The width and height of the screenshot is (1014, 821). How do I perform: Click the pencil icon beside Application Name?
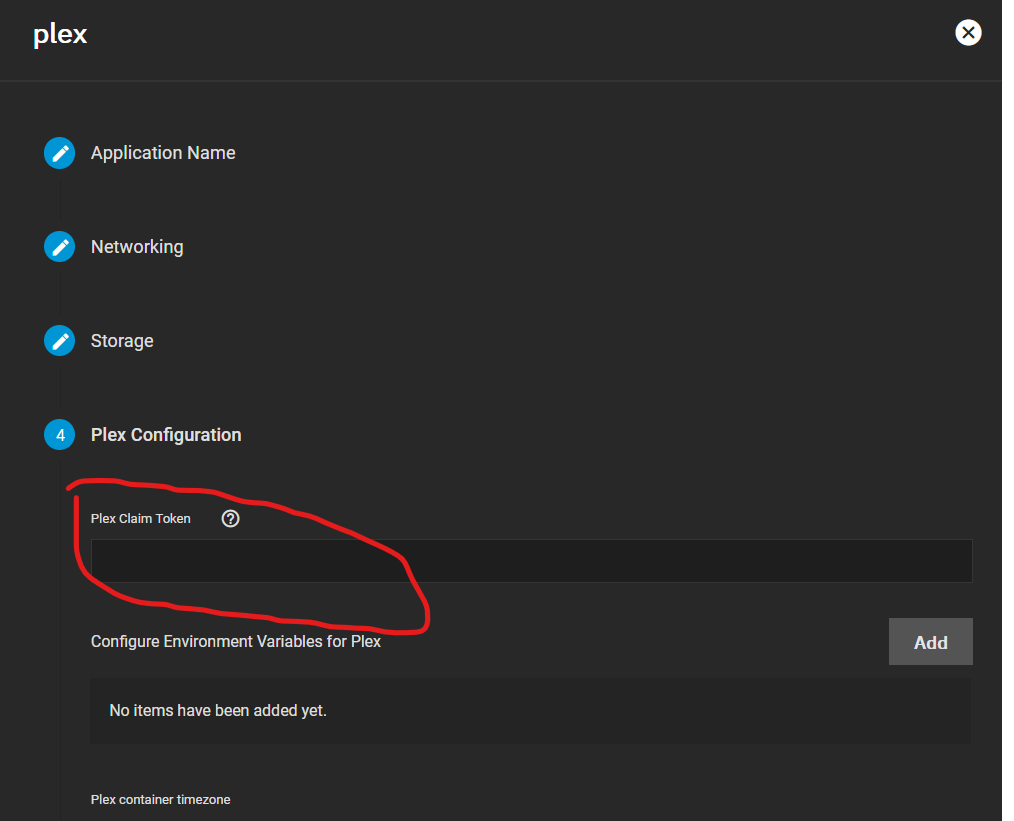(x=59, y=153)
